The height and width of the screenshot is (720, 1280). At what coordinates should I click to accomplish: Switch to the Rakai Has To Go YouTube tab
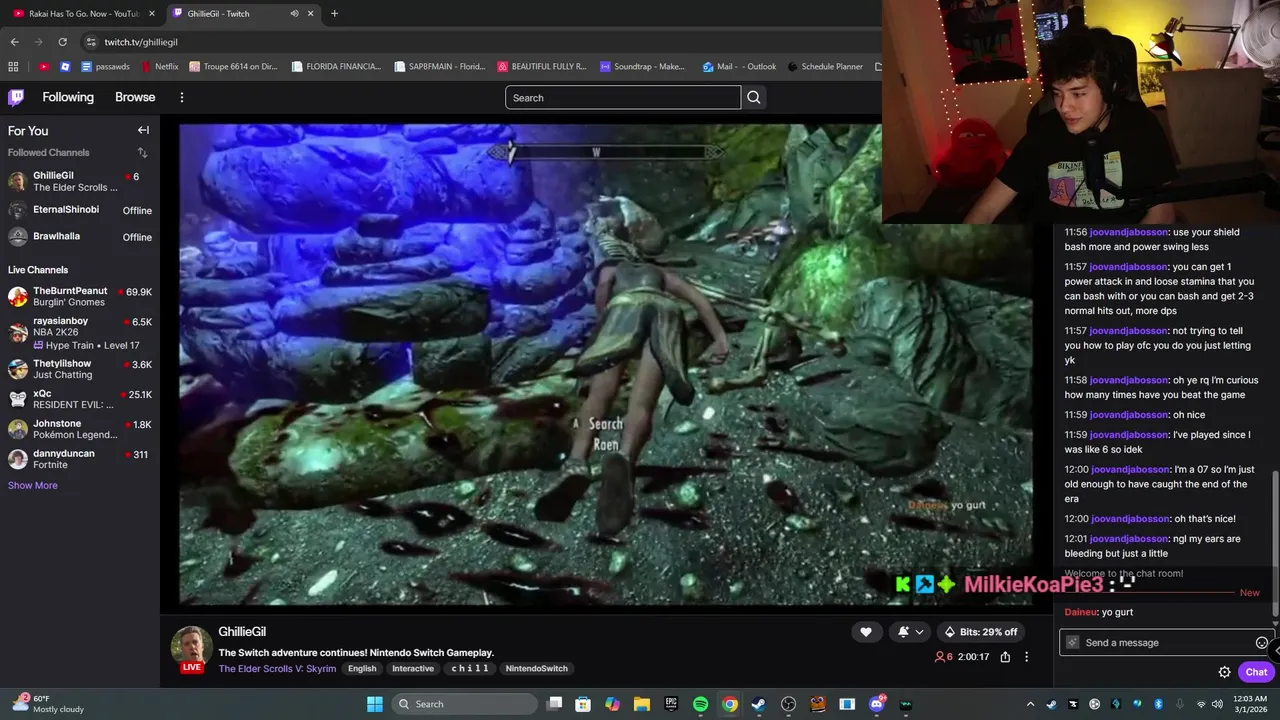[x=84, y=13]
